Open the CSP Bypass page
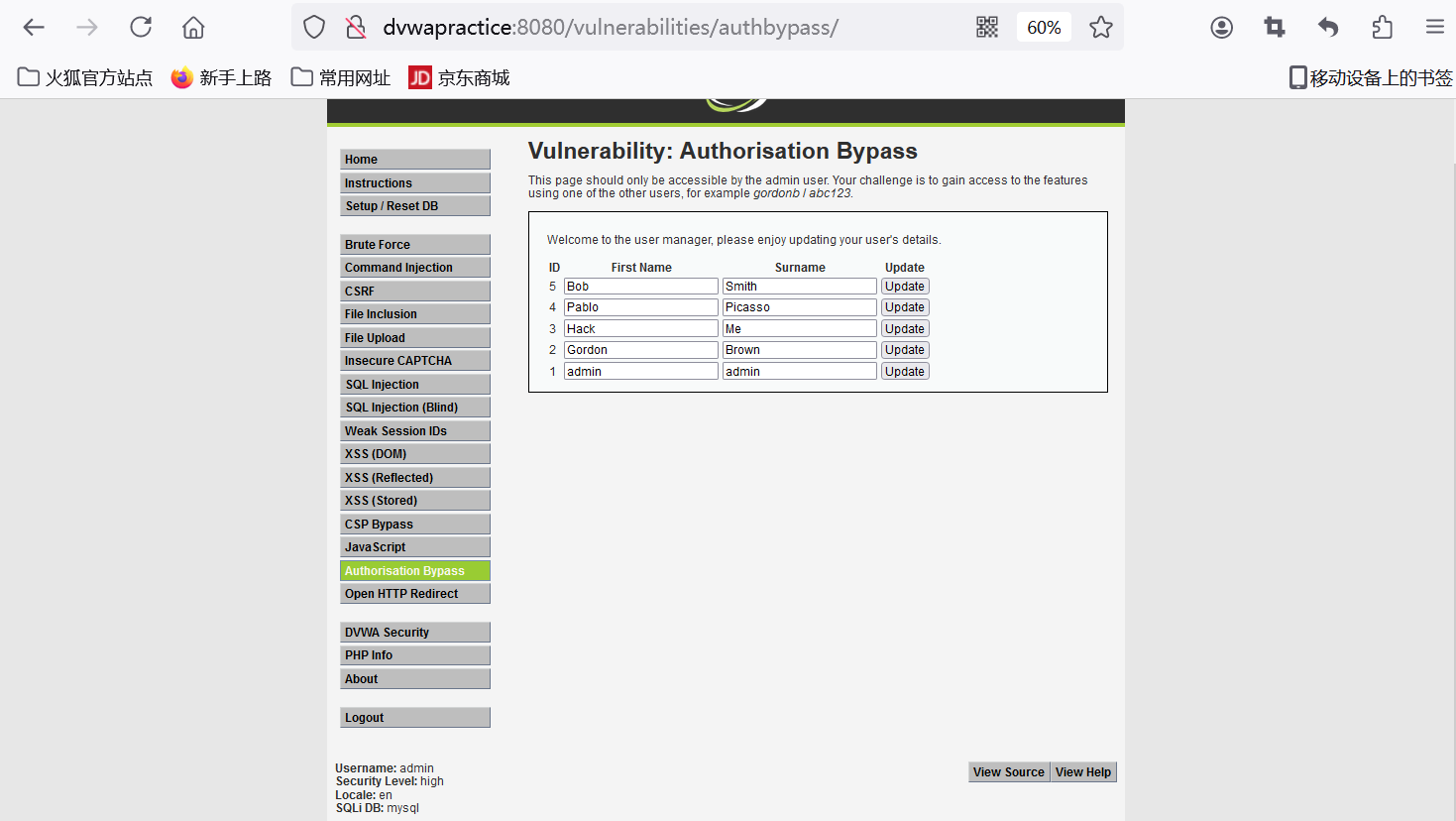Viewport: 1456px width, 821px height. point(415,525)
